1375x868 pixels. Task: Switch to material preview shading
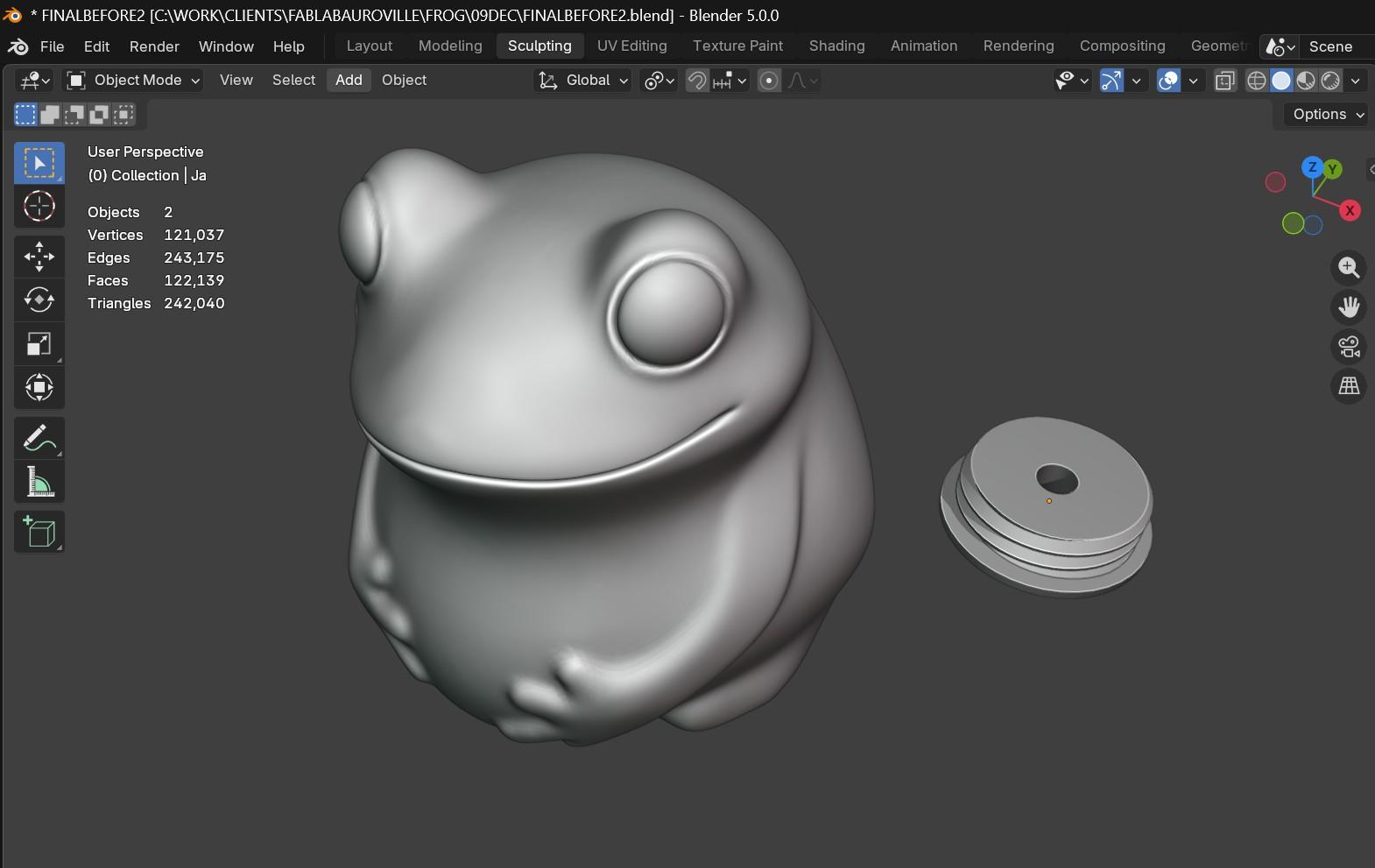click(x=1306, y=81)
